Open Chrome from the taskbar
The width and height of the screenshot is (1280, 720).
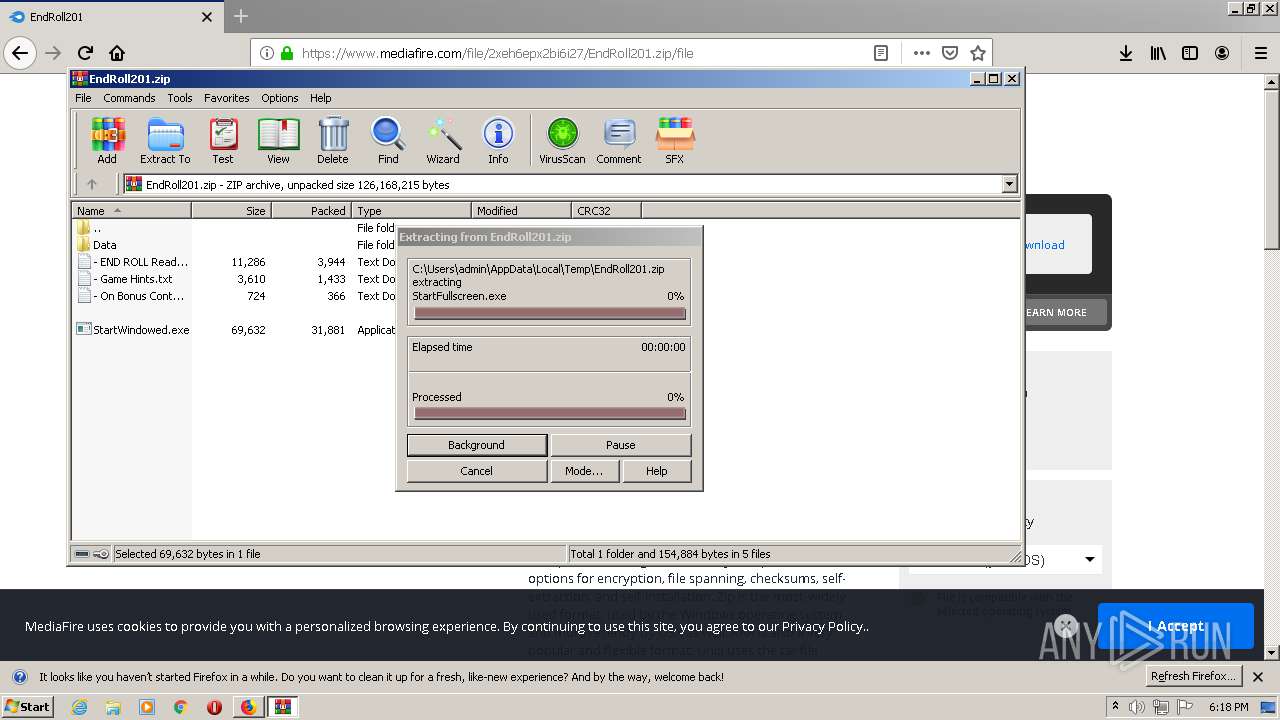(180, 707)
